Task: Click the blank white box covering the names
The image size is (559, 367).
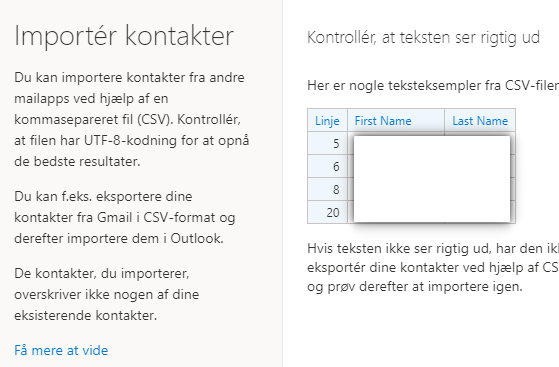Action: coord(432,179)
